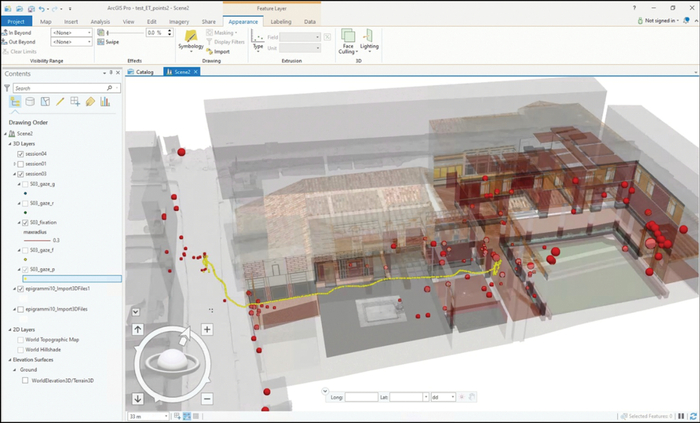Enable the session01 layer checkbox
700x423 pixels.
[x=21, y=164]
